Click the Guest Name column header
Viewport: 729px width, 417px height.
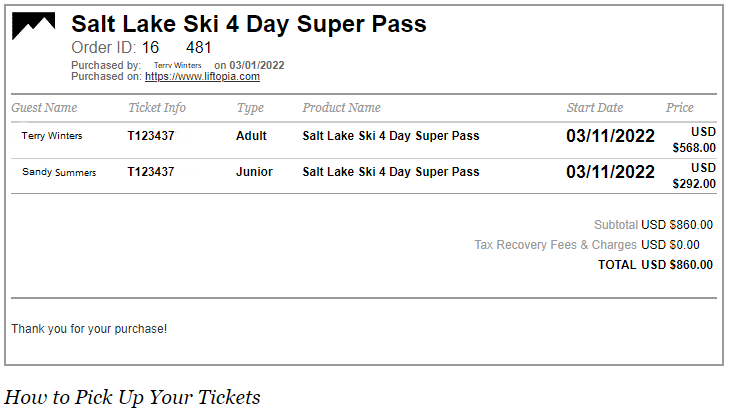pos(44,108)
